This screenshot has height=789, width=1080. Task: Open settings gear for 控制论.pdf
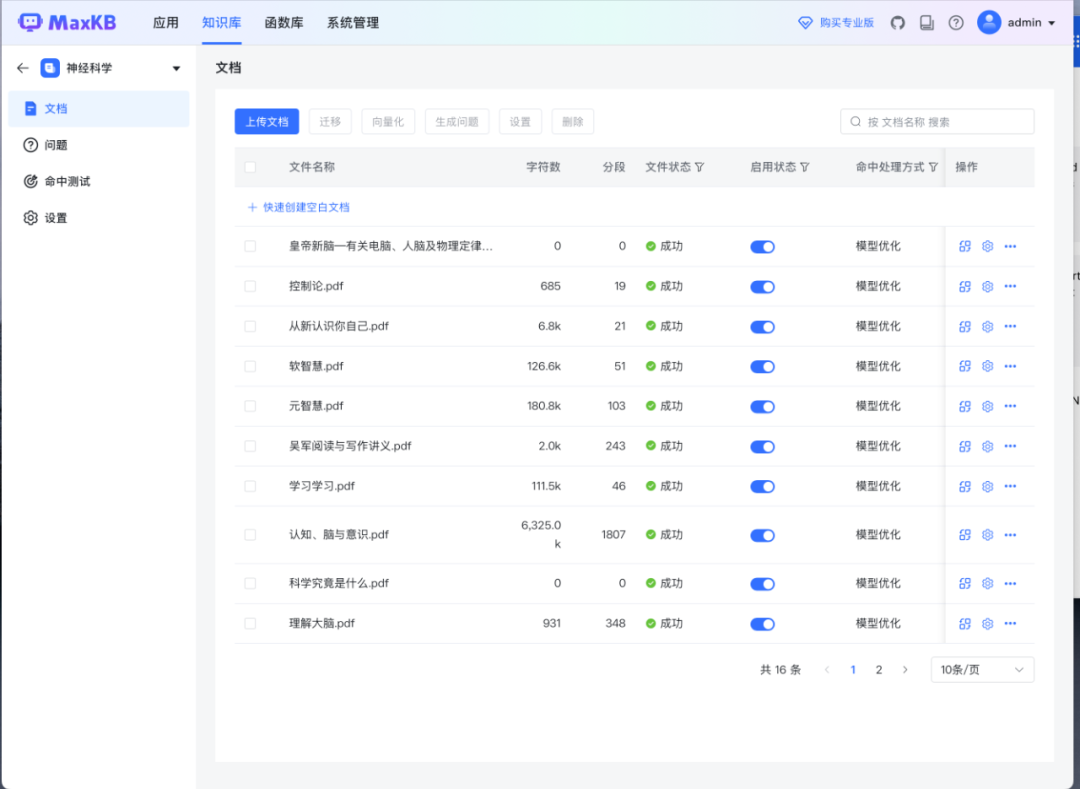(x=988, y=286)
